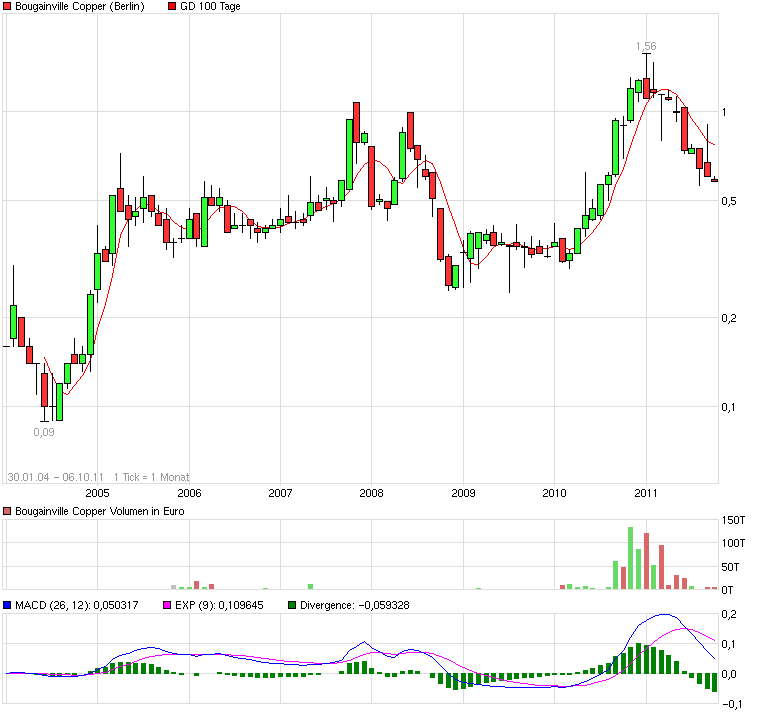Click the green Divergence legend swatch
760x712 pixels.
pos(292,605)
